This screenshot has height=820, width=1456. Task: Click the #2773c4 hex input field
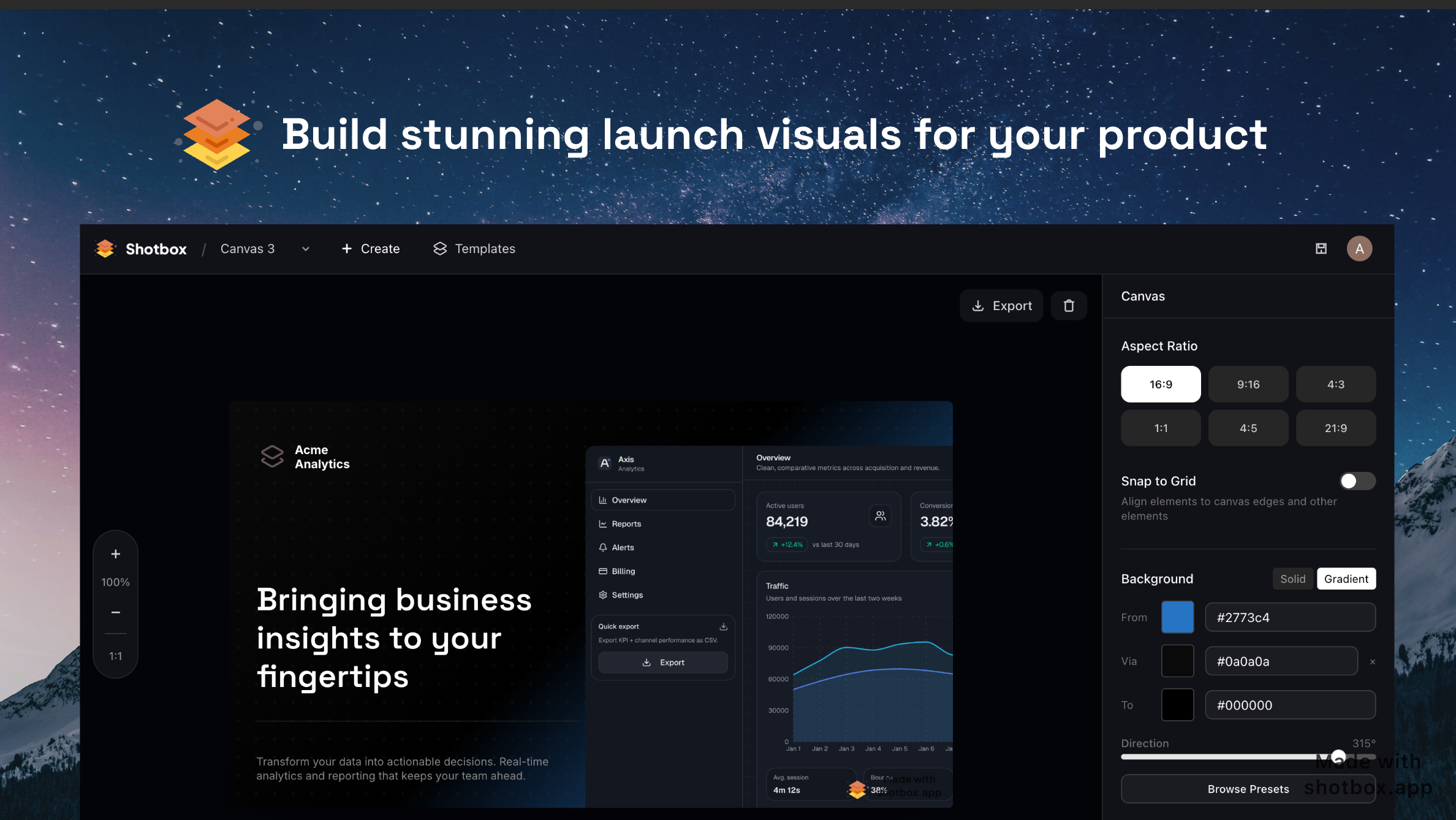tap(1291, 617)
